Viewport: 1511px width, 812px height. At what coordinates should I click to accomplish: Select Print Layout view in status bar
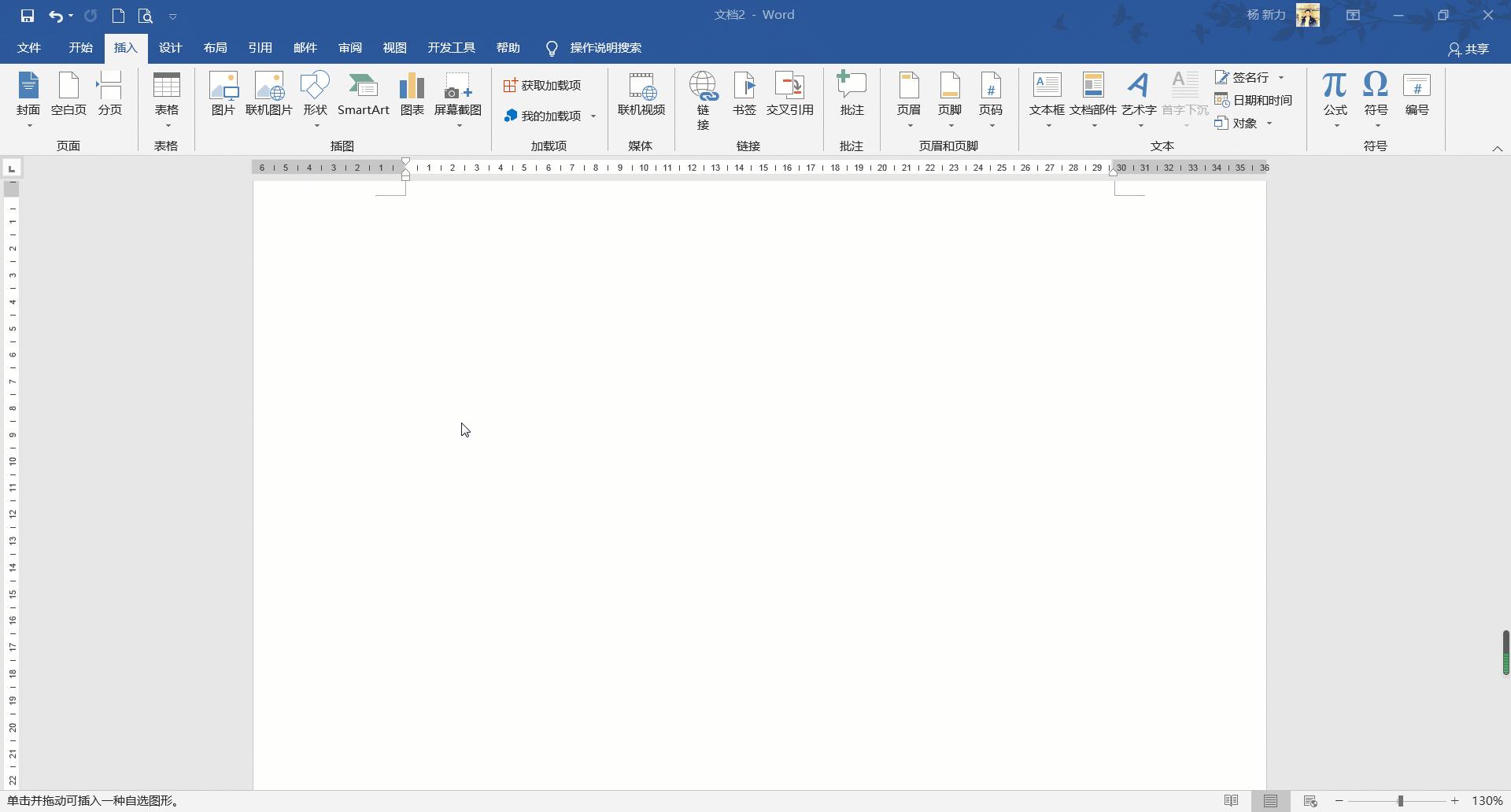[x=1270, y=801]
